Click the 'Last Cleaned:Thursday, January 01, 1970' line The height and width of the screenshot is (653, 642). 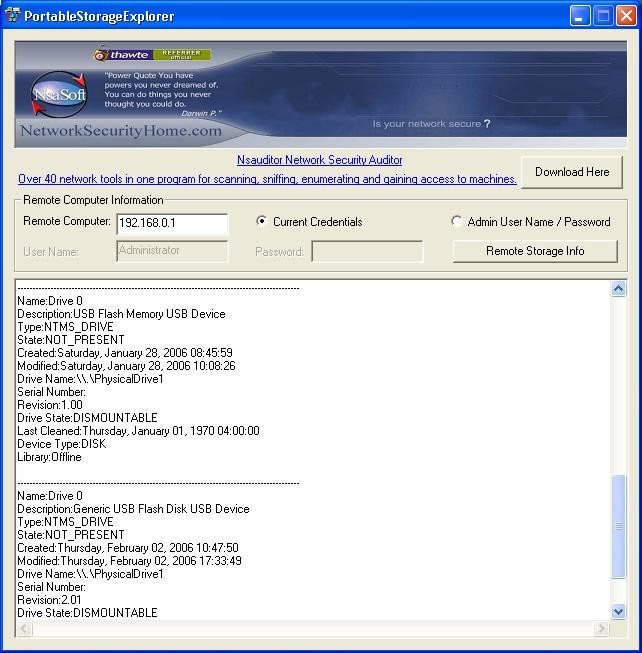click(x=138, y=431)
